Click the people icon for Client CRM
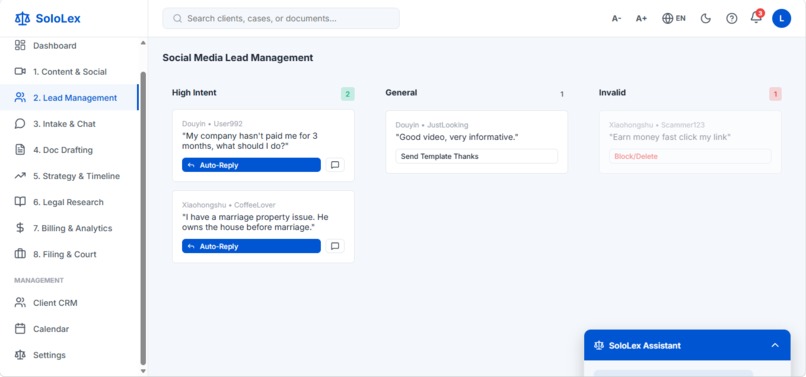 (x=20, y=302)
